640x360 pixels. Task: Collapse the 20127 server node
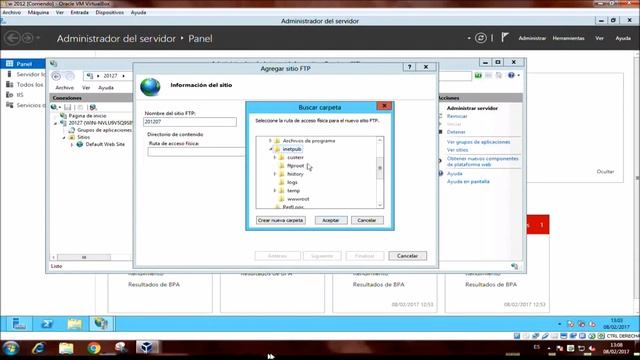point(56,123)
